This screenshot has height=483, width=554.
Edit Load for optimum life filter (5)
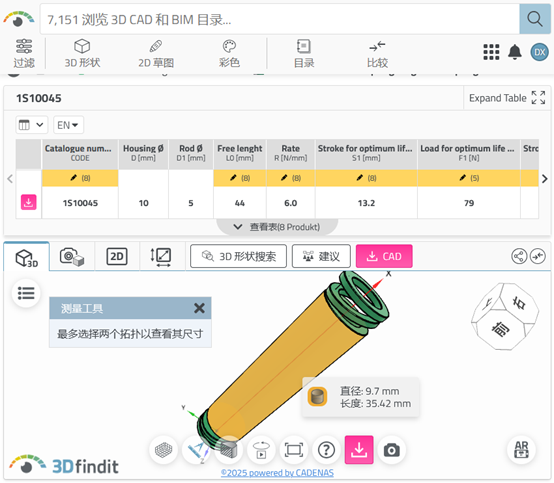[x=469, y=178]
